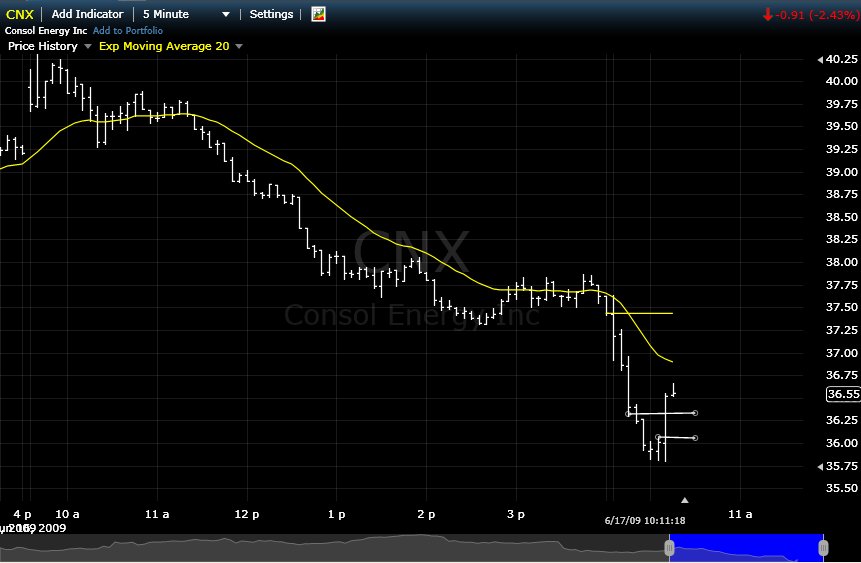Click the gray overview chart area
Viewport: 861px width, 563px height.
pos(332,548)
